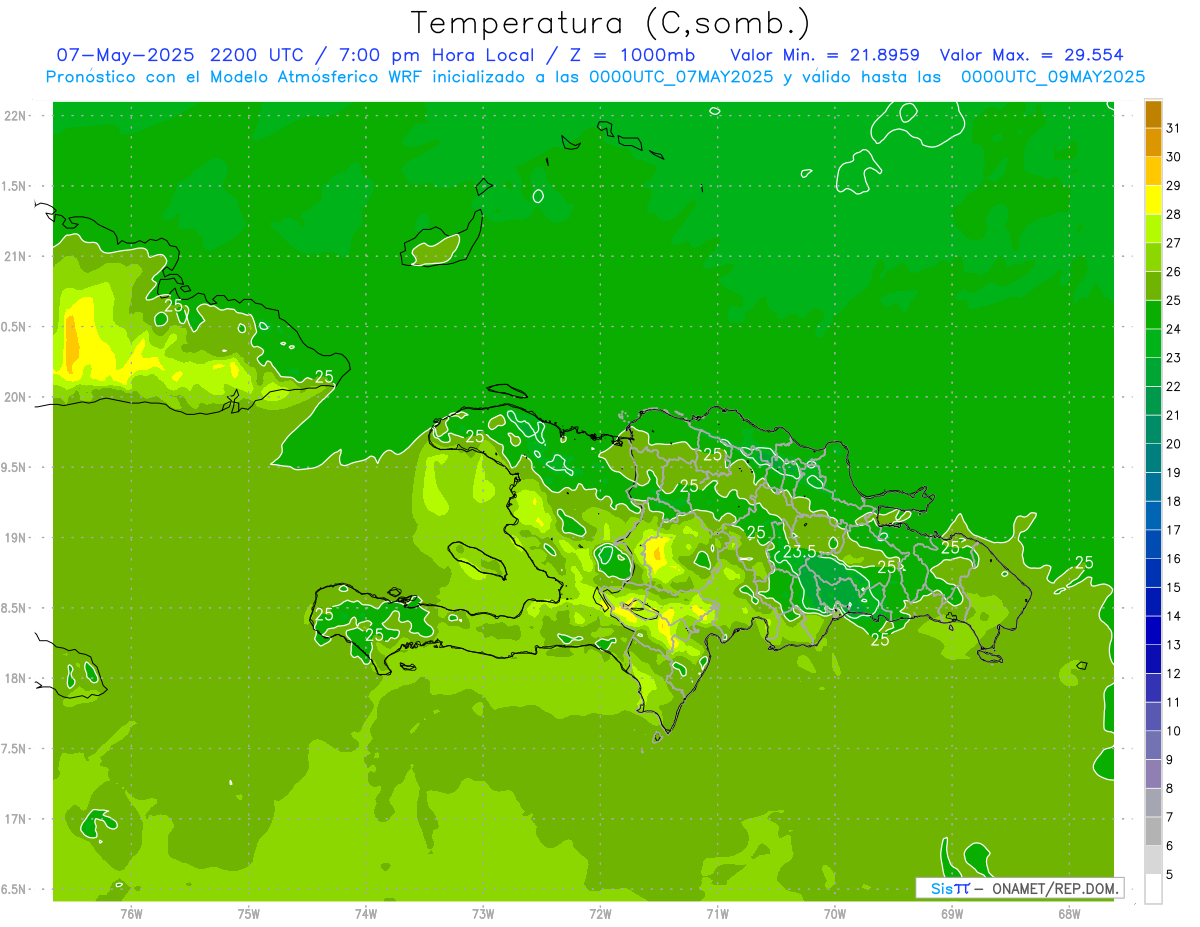Click the 'Valor Max. = 29.554' readout
Image resolution: width=1200 pixels, height=927 pixels.
tap(1032, 55)
